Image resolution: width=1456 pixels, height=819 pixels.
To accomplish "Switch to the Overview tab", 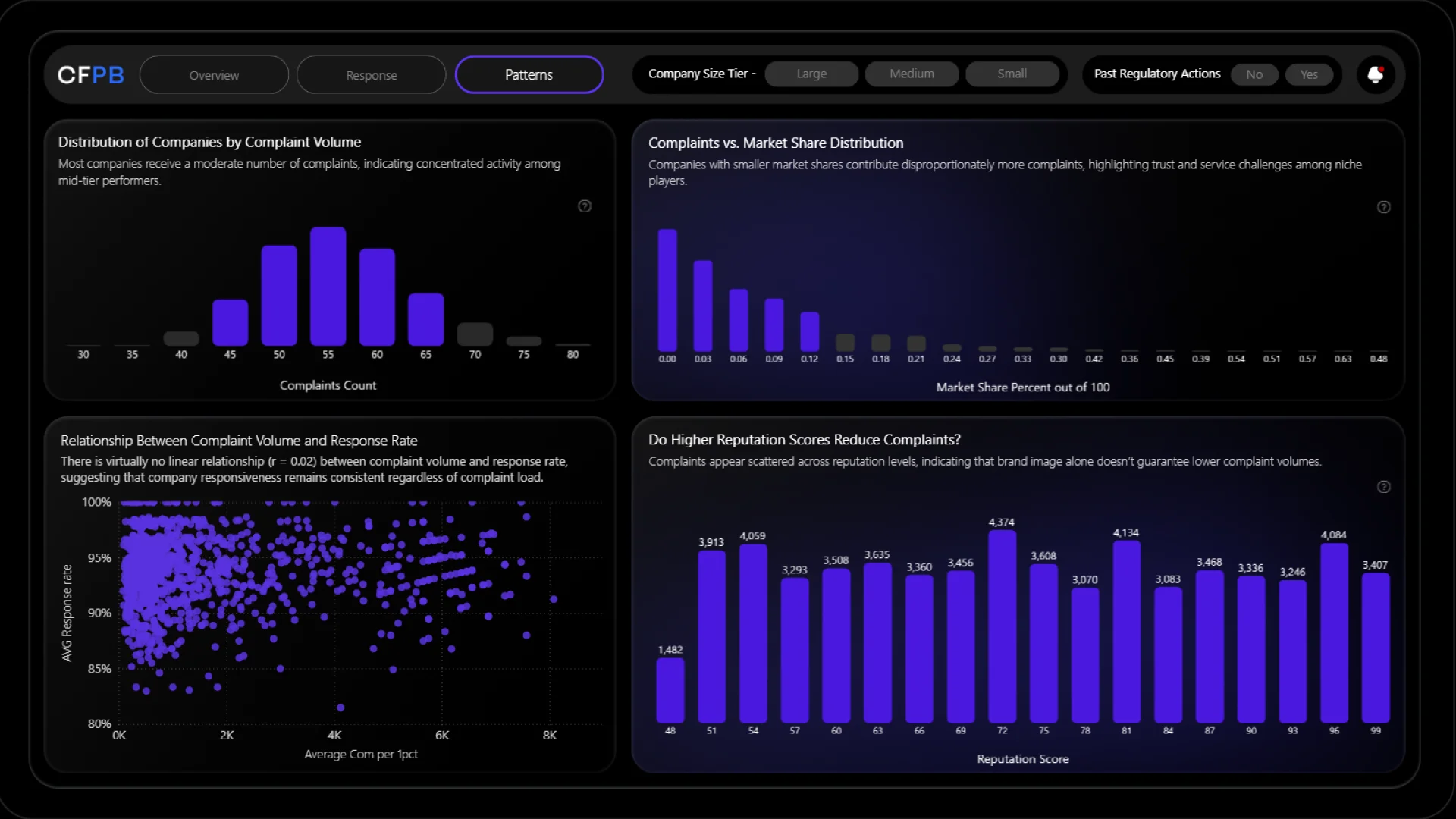I will pyautogui.click(x=214, y=75).
